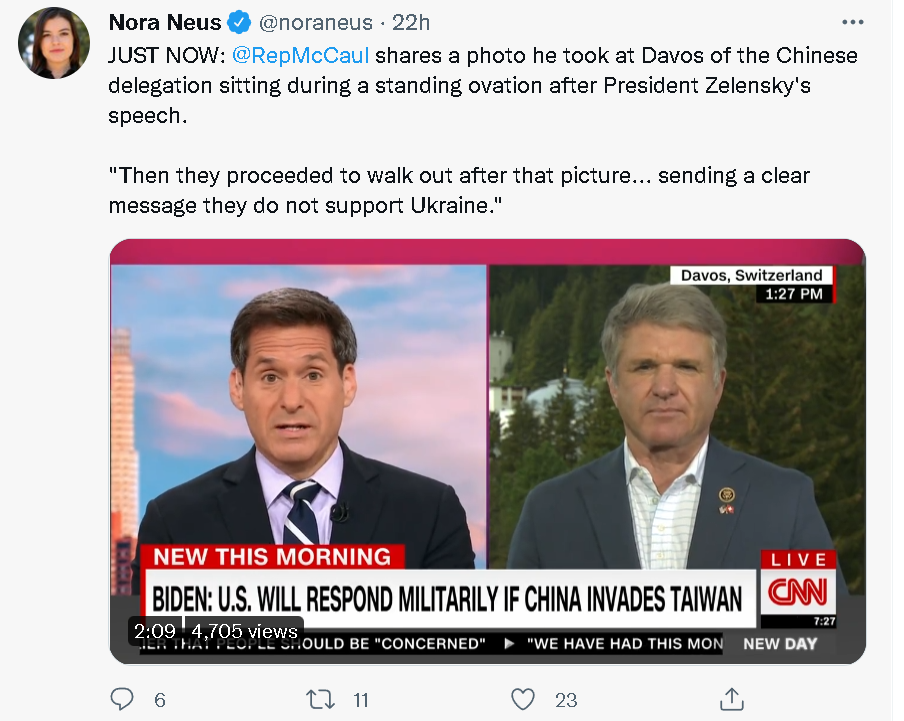
Task: Like the tweet with the heart icon
Action: (523, 698)
